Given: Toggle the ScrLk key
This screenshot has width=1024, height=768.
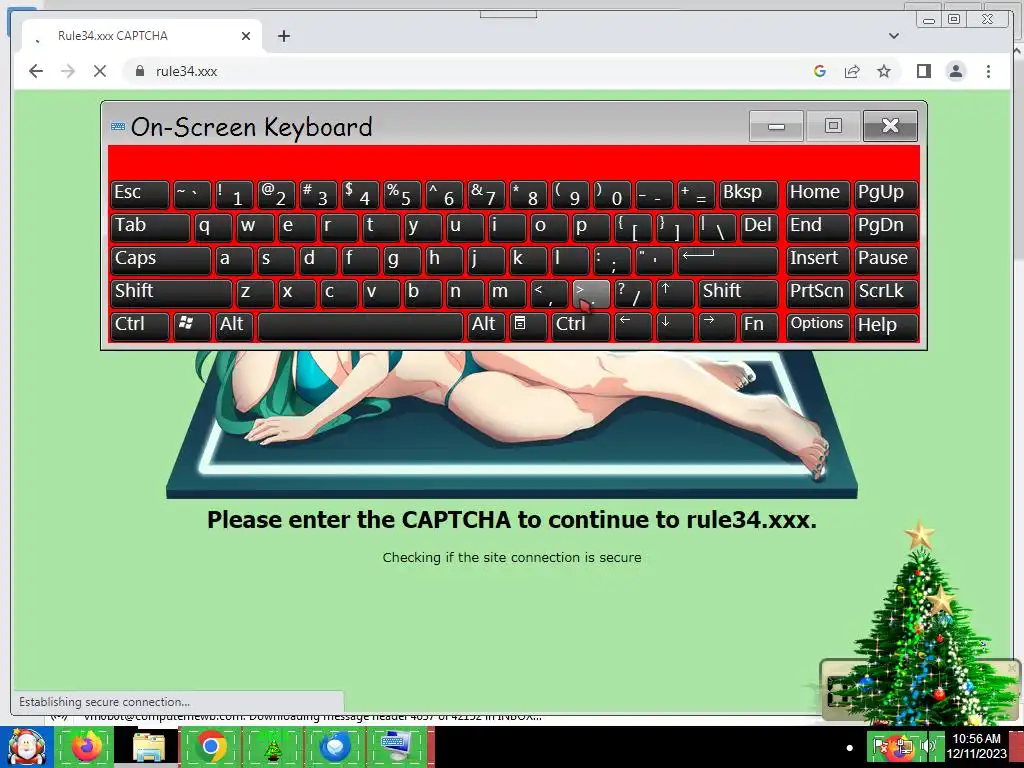Looking at the screenshot, I should tap(886, 293).
